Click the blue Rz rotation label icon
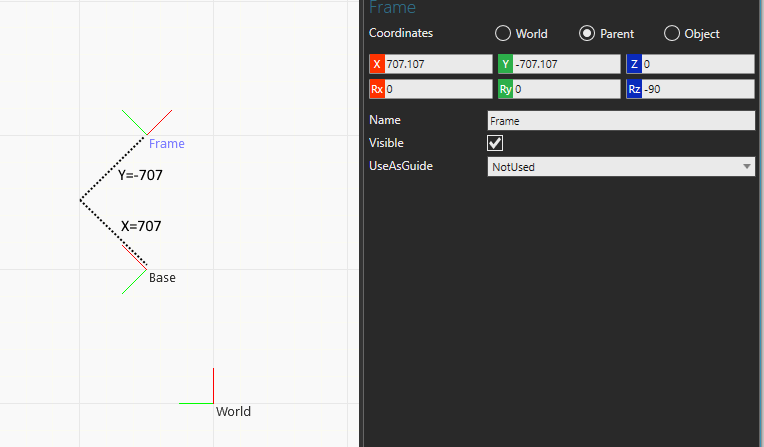This screenshot has width=764, height=447. click(x=635, y=89)
